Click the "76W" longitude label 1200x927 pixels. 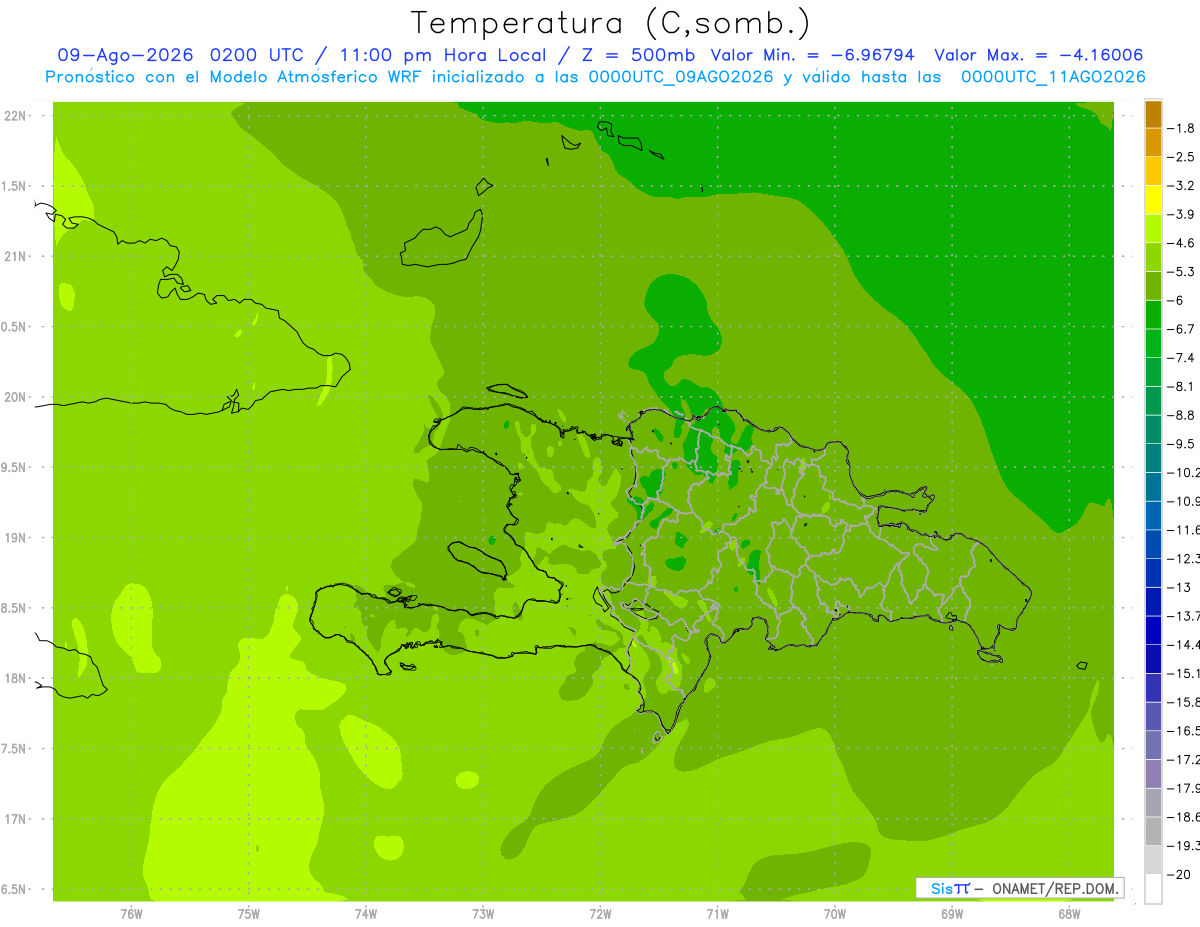[131, 913]
